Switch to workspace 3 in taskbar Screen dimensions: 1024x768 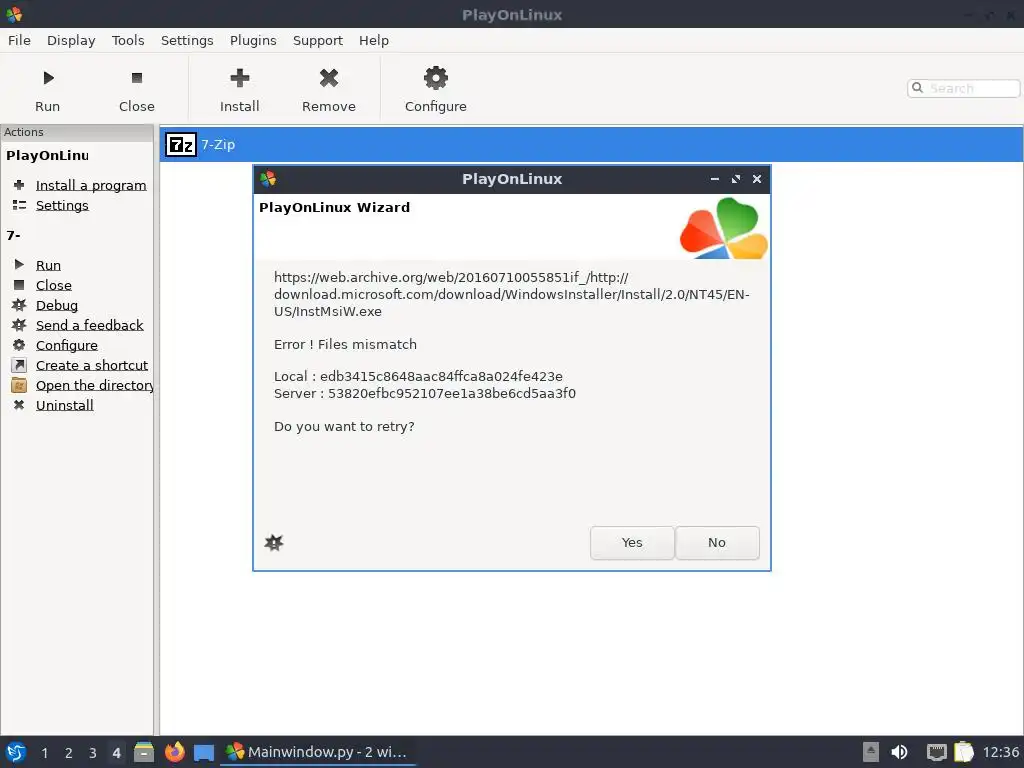(x=93, y=753)
